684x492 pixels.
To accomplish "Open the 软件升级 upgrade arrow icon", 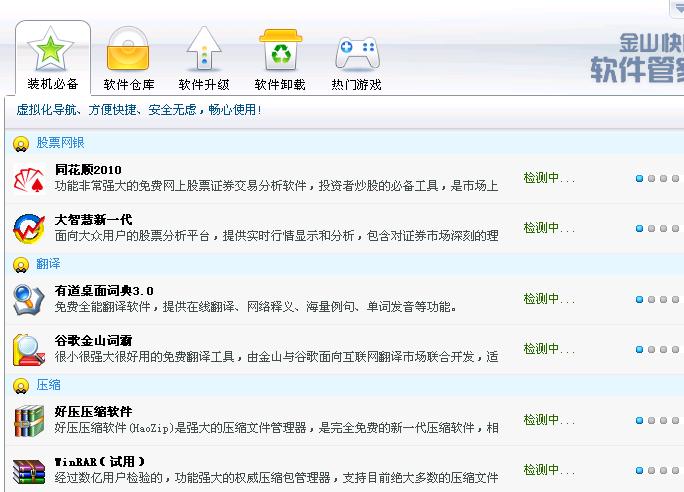I will (x=204, y=49).
